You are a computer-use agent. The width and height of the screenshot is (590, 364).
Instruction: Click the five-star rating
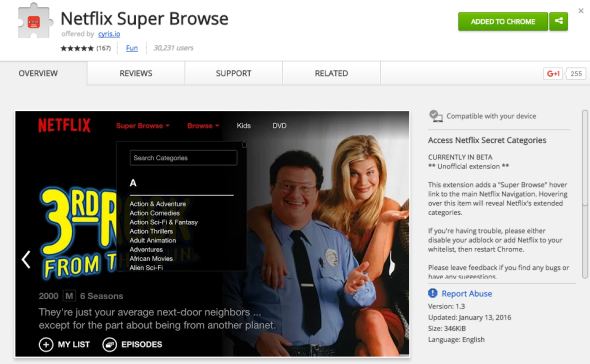(77, 48)
